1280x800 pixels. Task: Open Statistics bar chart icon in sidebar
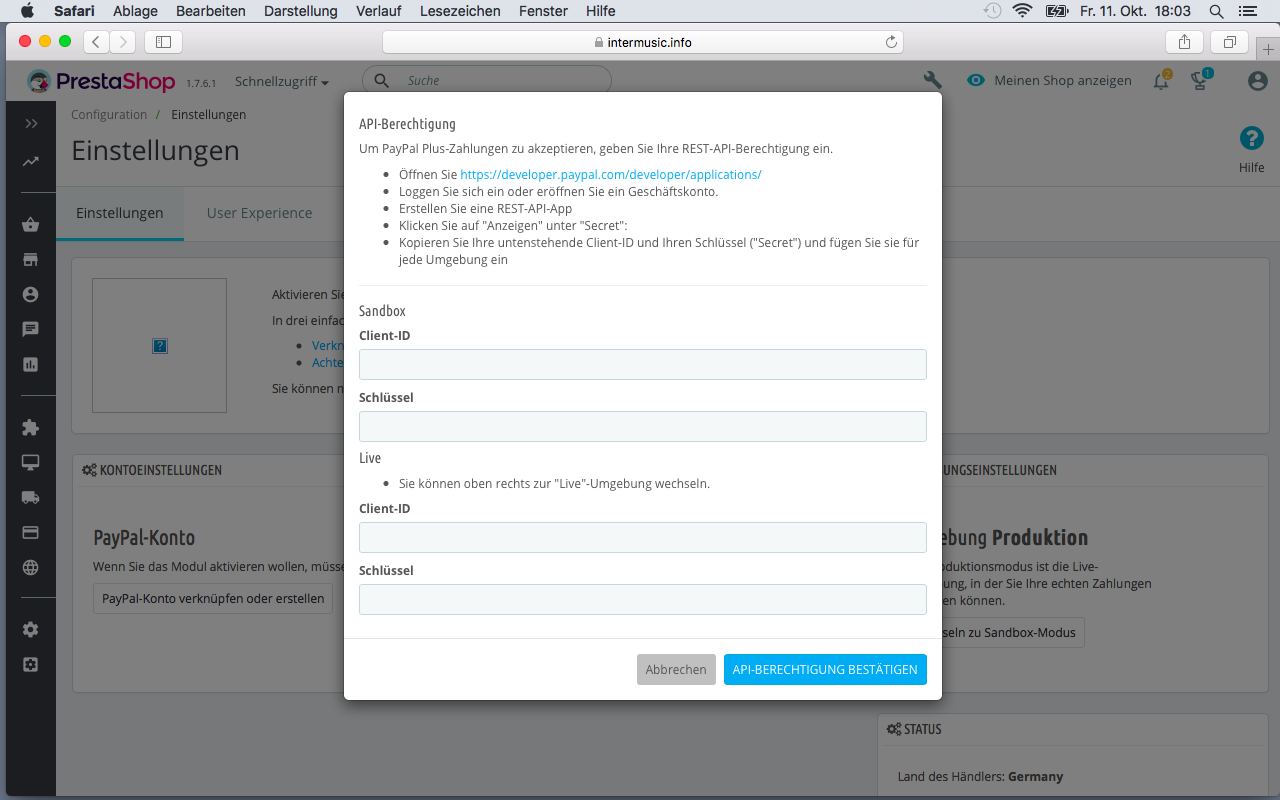point(31,365)
